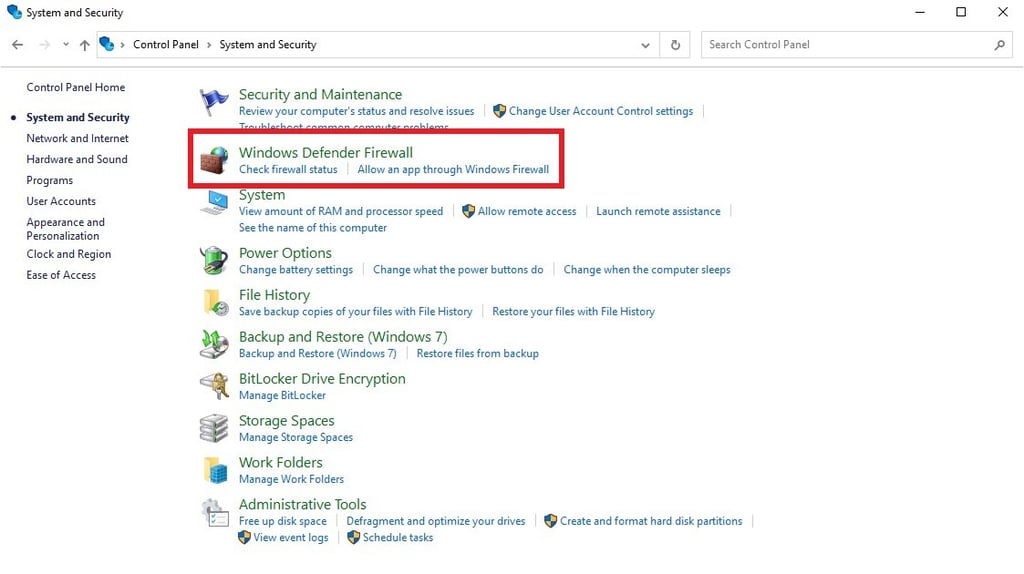Viewport: 1024px width, 574px height.
Task: Click Change what the power buttons do
Action: 458,270
